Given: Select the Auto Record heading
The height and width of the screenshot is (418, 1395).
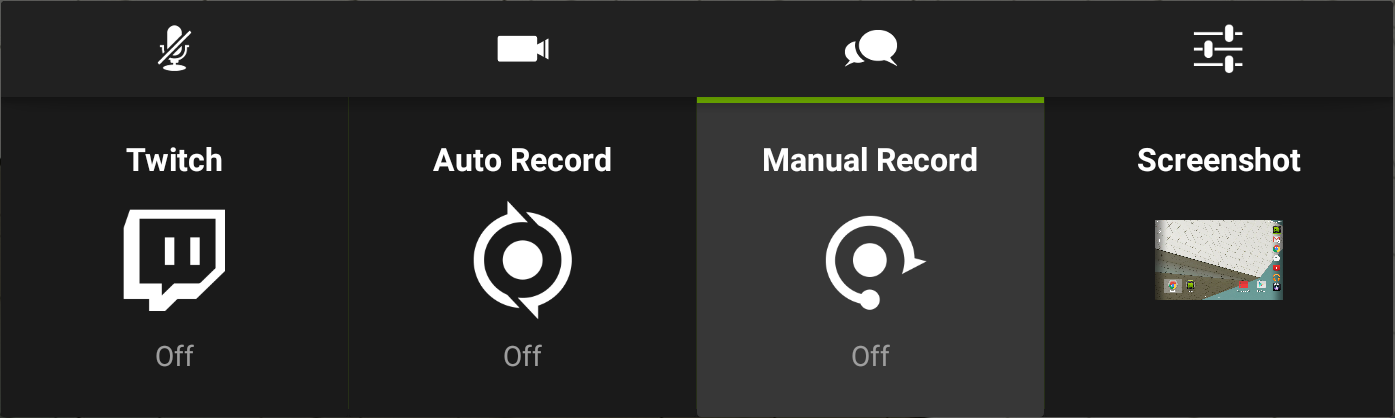Looking at the screenshot, I should [x=522, y=160].
